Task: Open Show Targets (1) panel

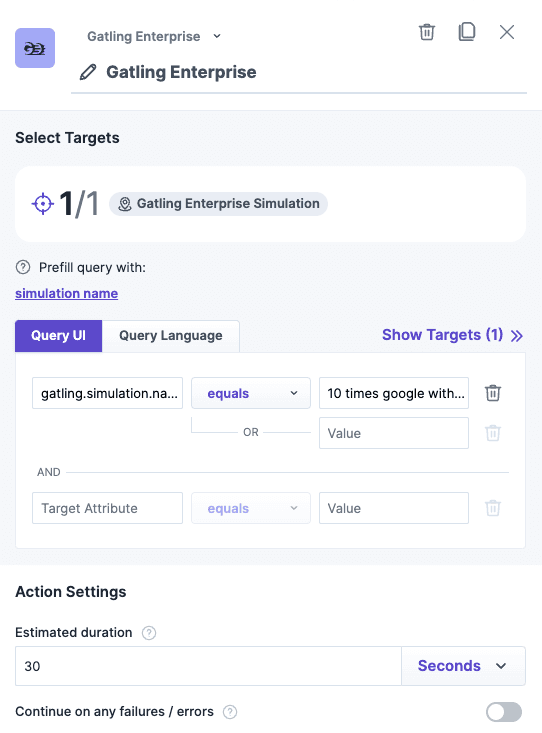Action: pyautogui.click(x=452, y=335)
